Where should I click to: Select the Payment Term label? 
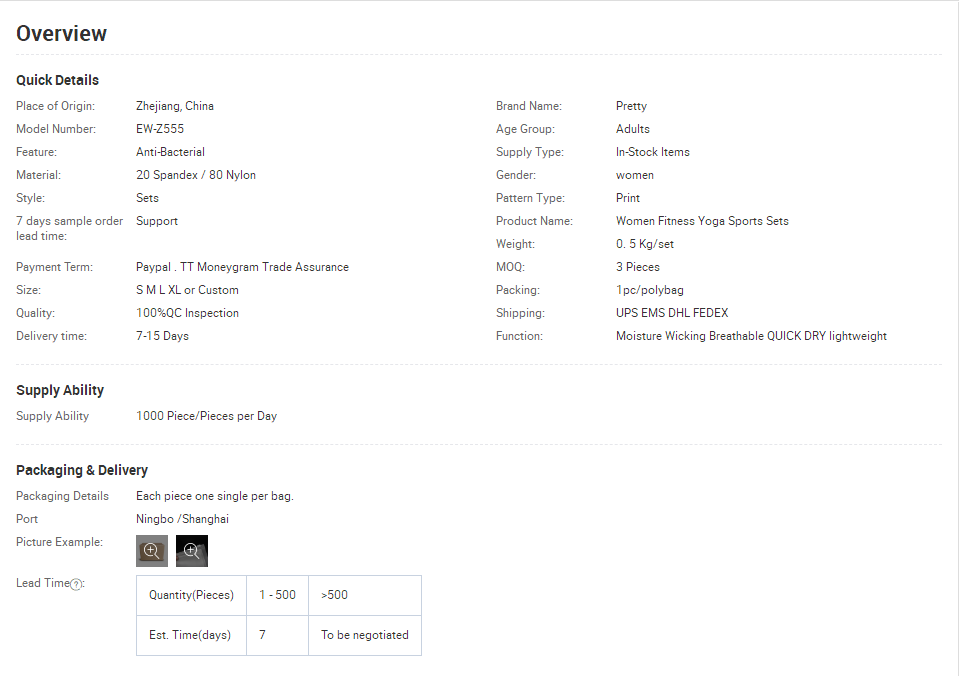(54, 267)
